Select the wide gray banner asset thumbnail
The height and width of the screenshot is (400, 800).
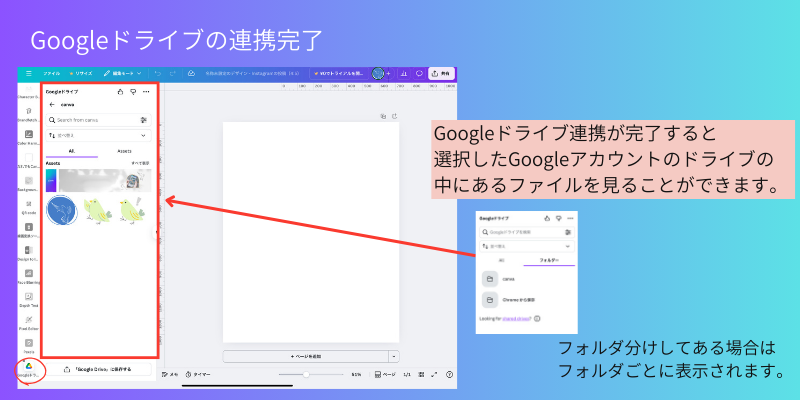pyautogui.click(x=105, y=181)
